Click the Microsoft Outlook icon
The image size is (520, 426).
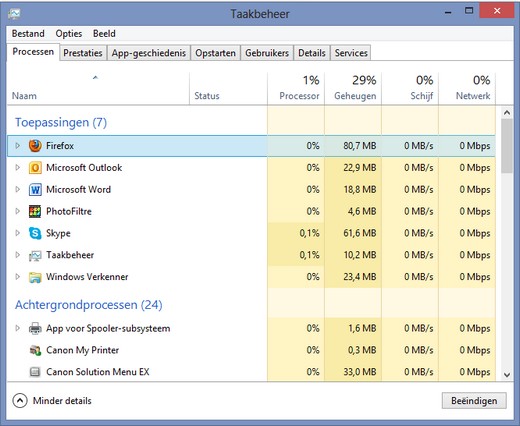click(x=35, y=167)
